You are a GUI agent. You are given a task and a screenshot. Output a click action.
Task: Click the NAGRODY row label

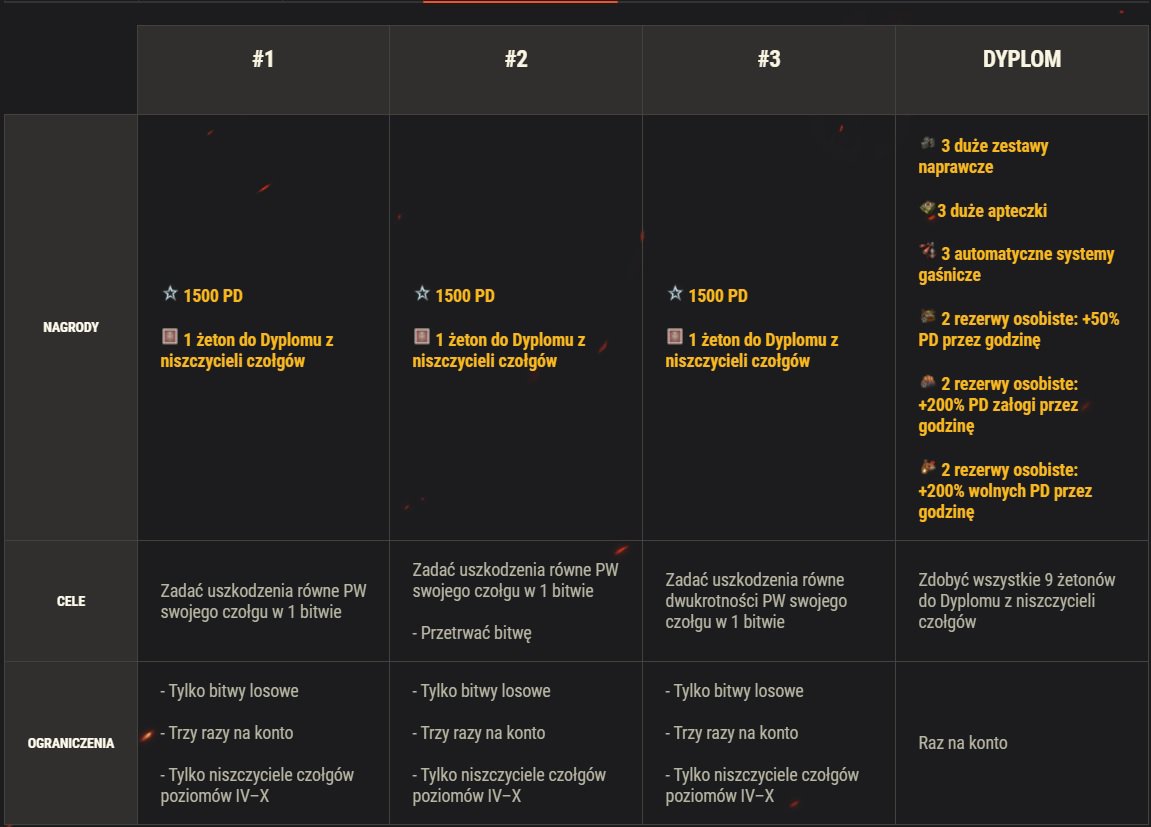(x=70, y=327)
